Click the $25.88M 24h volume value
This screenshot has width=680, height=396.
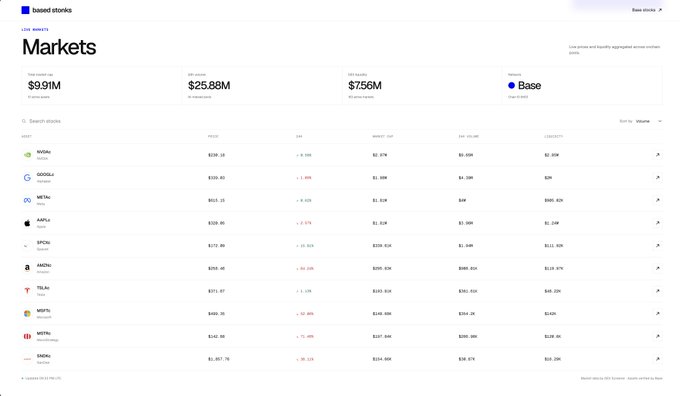click(209, 85)
